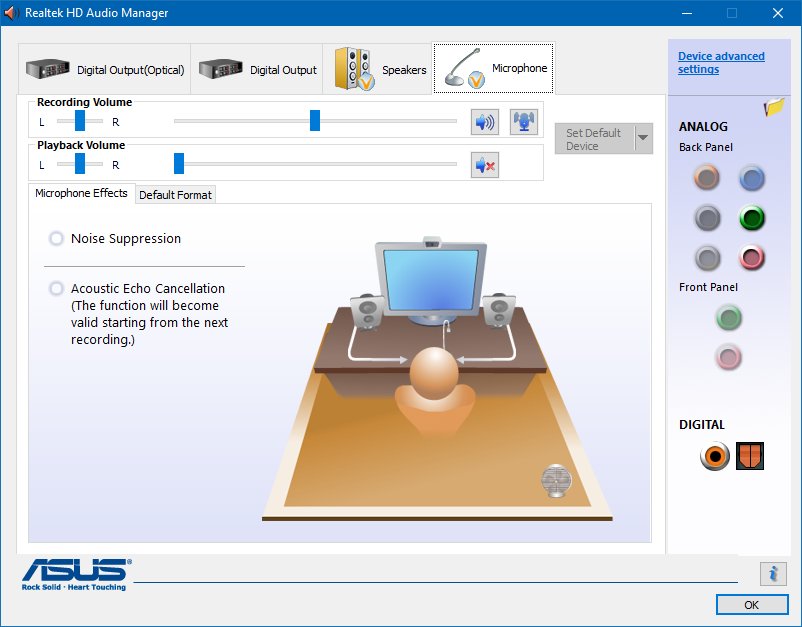Click the information icon near the OK button
This screenshot has height=627, width=802.
[x=771, y=574]
